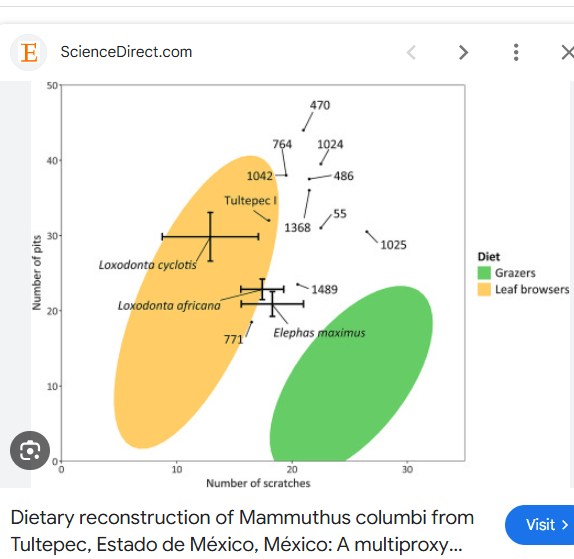
Task: Open the ScienceDirect.com source link
Action: pyautogui.click(x=126, y=52)
